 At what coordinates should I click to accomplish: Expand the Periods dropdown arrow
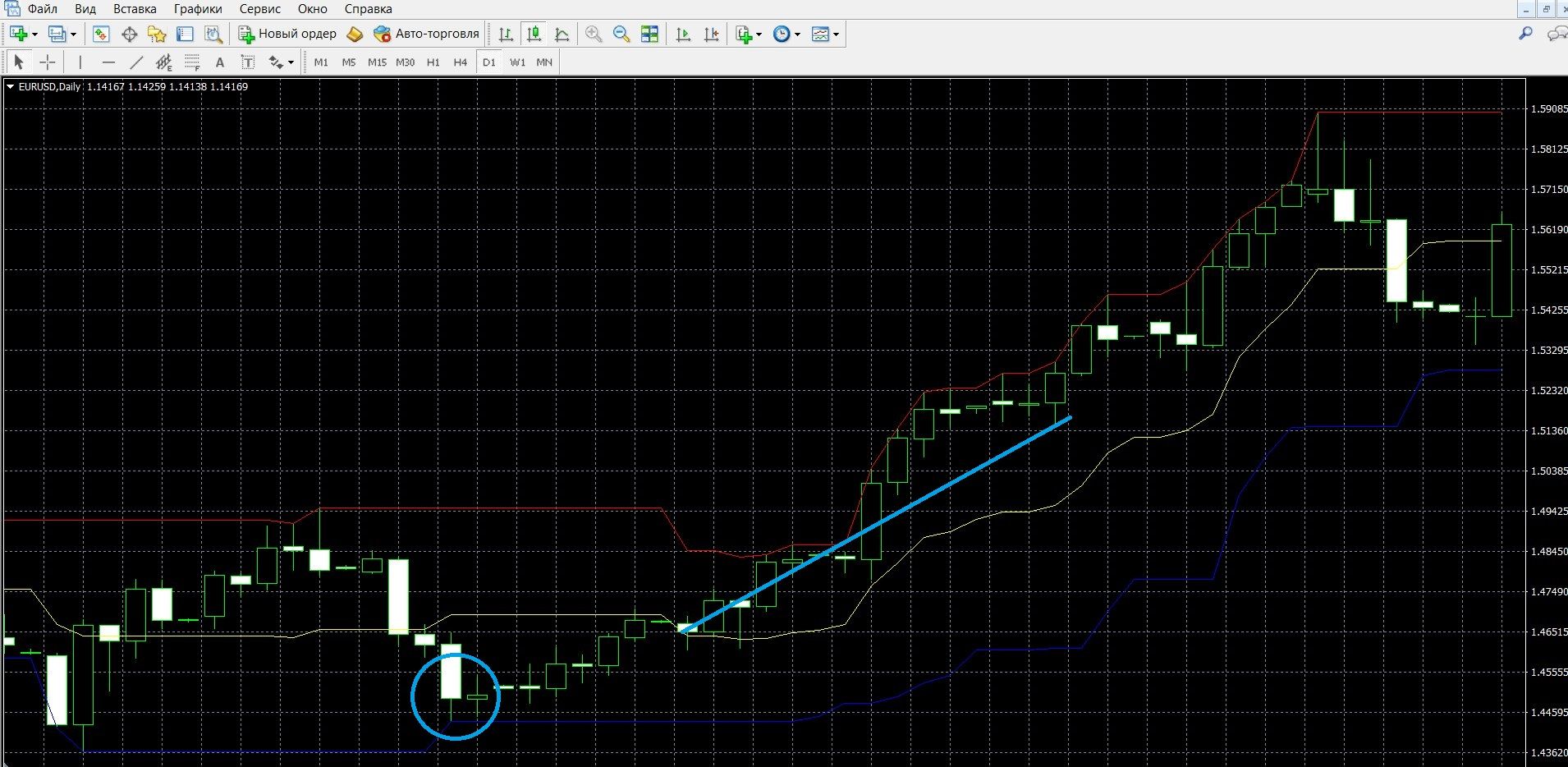pos(797,34)
